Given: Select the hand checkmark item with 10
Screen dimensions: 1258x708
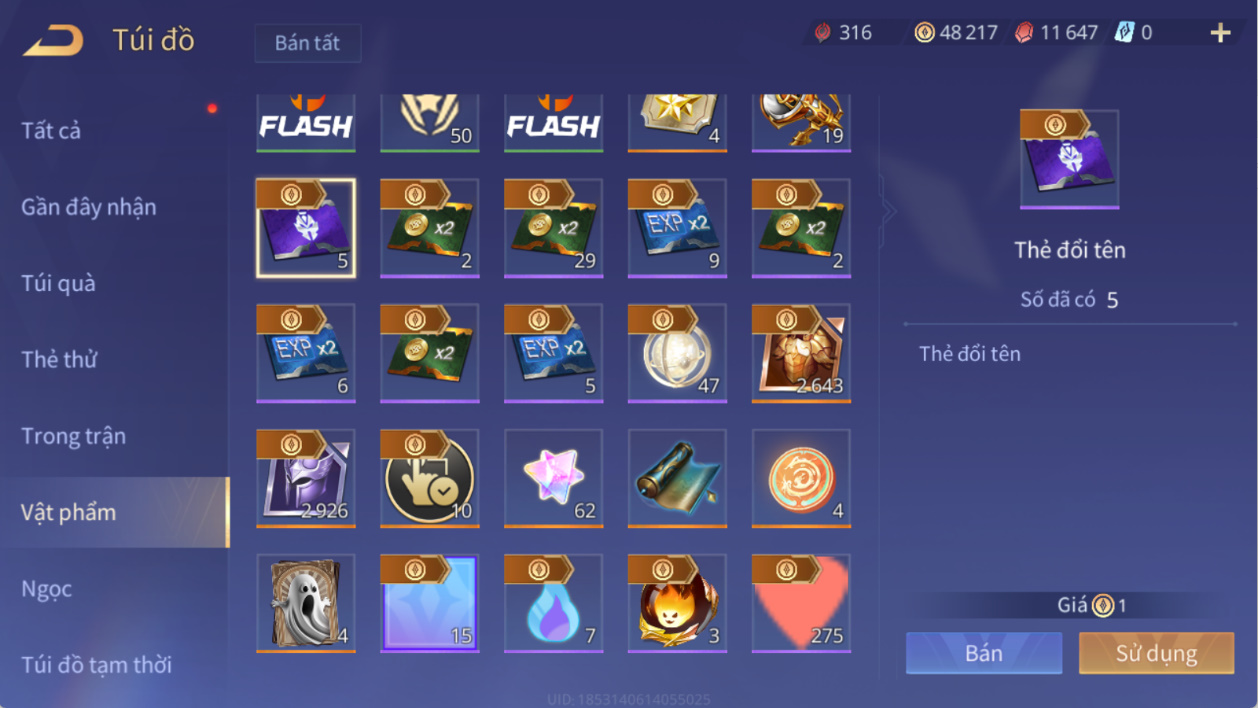Looking at the screenshot, I should 430,478.
